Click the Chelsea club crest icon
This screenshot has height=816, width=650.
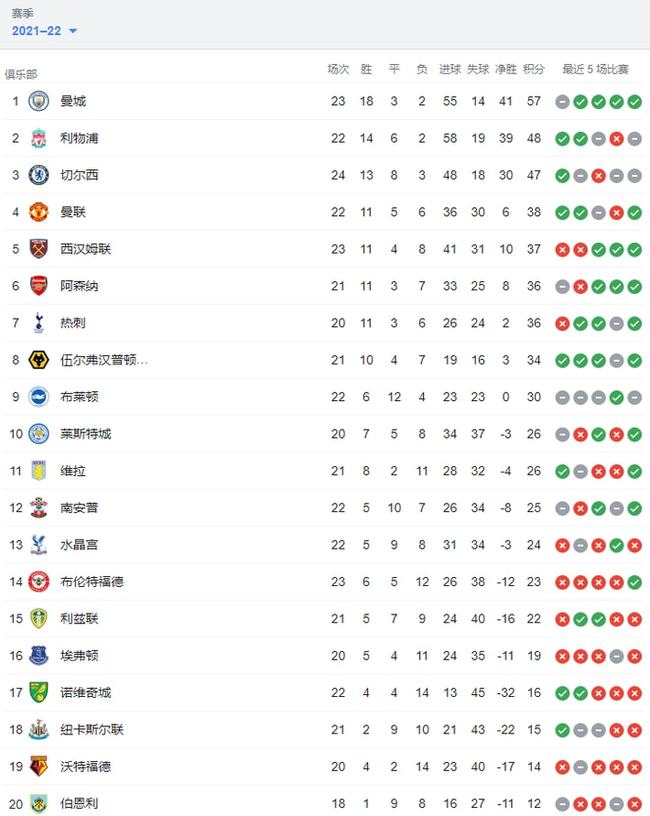click(39, 175)
